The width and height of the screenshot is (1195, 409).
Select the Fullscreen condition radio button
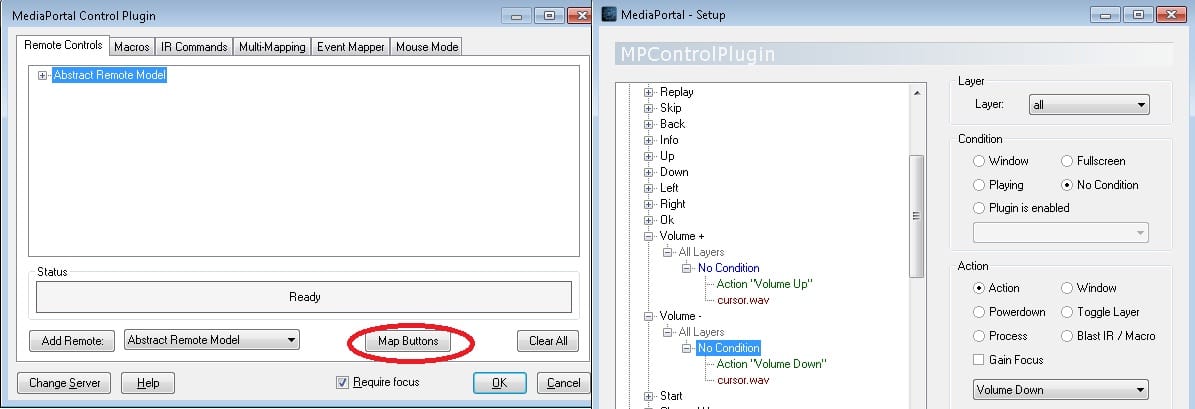tap(1068, 161)
